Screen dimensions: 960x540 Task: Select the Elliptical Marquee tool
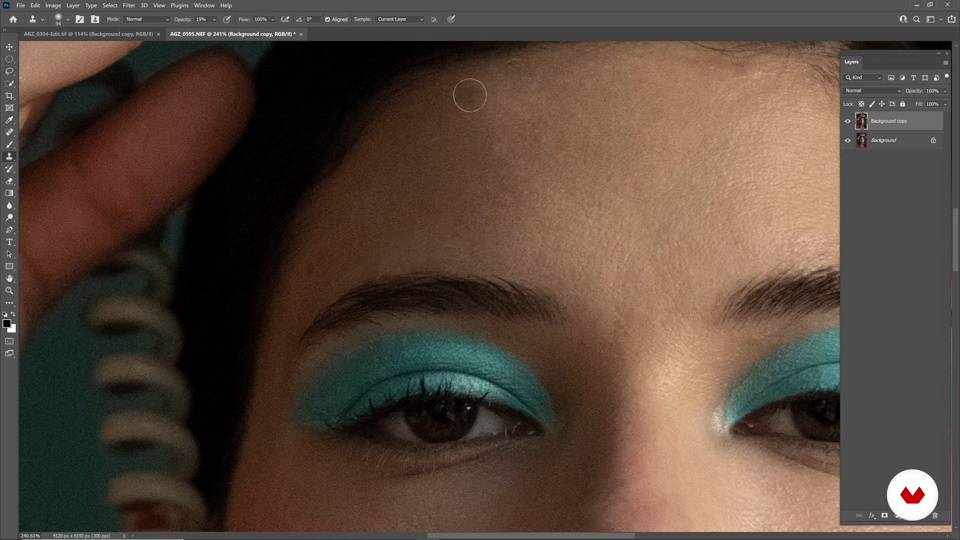(9, 59)
